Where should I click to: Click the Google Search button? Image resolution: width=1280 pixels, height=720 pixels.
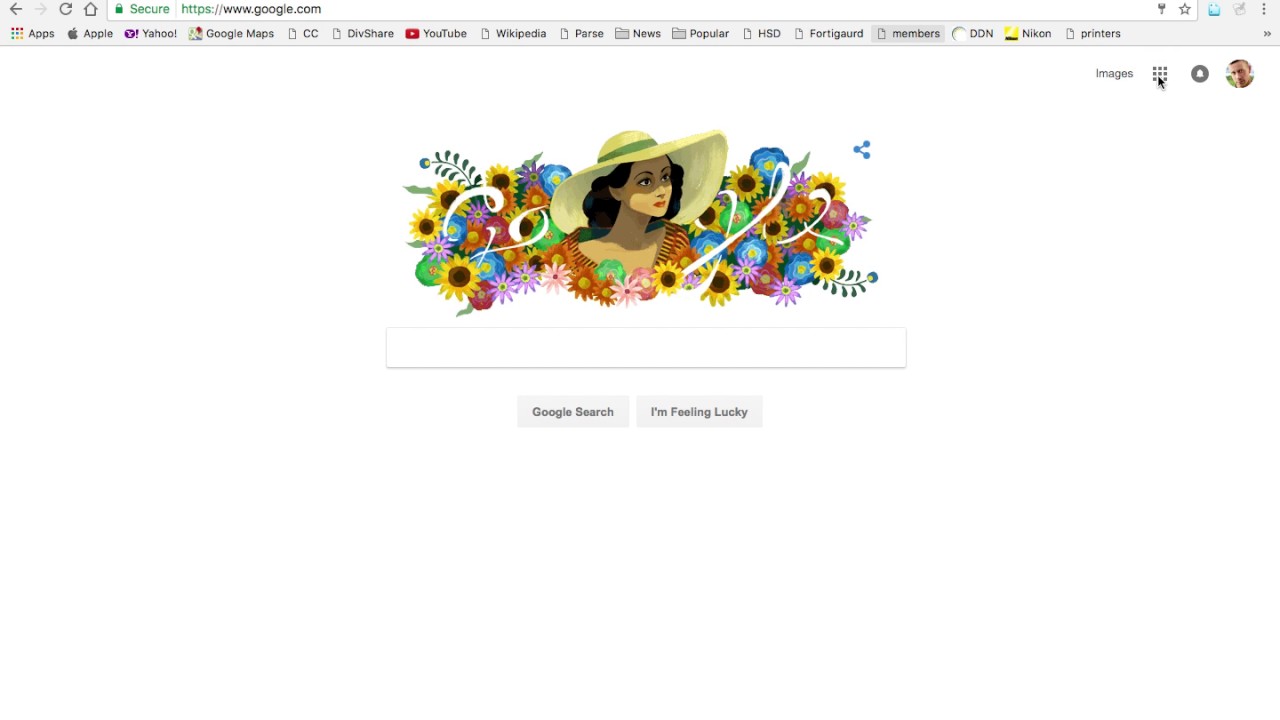coord(573,412)
